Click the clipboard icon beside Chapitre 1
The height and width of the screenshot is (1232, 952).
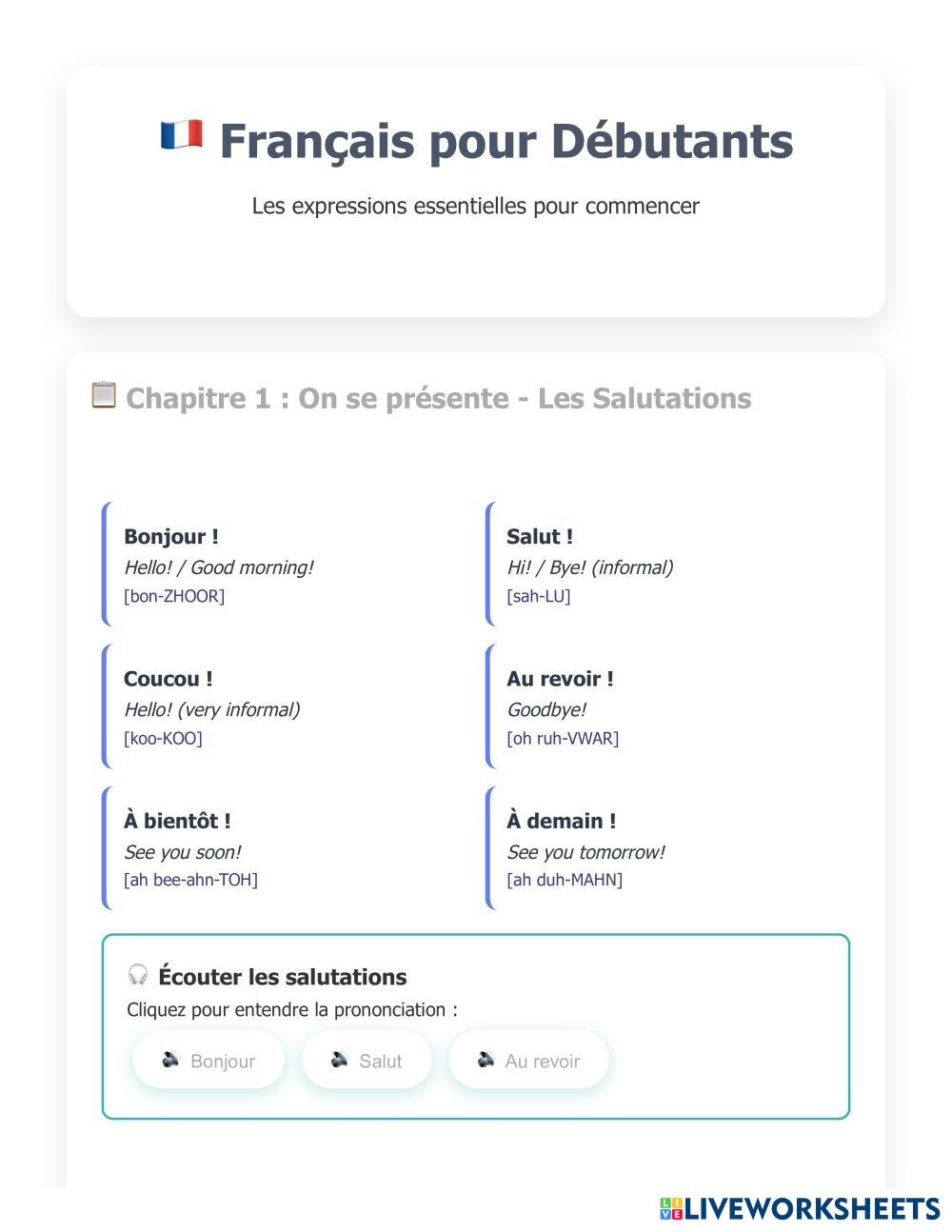click(103, 395)
